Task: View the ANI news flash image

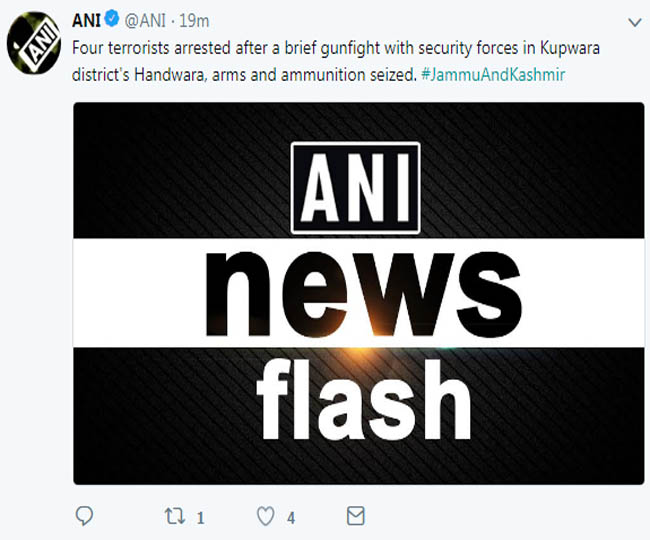Action: click(359, 293)
